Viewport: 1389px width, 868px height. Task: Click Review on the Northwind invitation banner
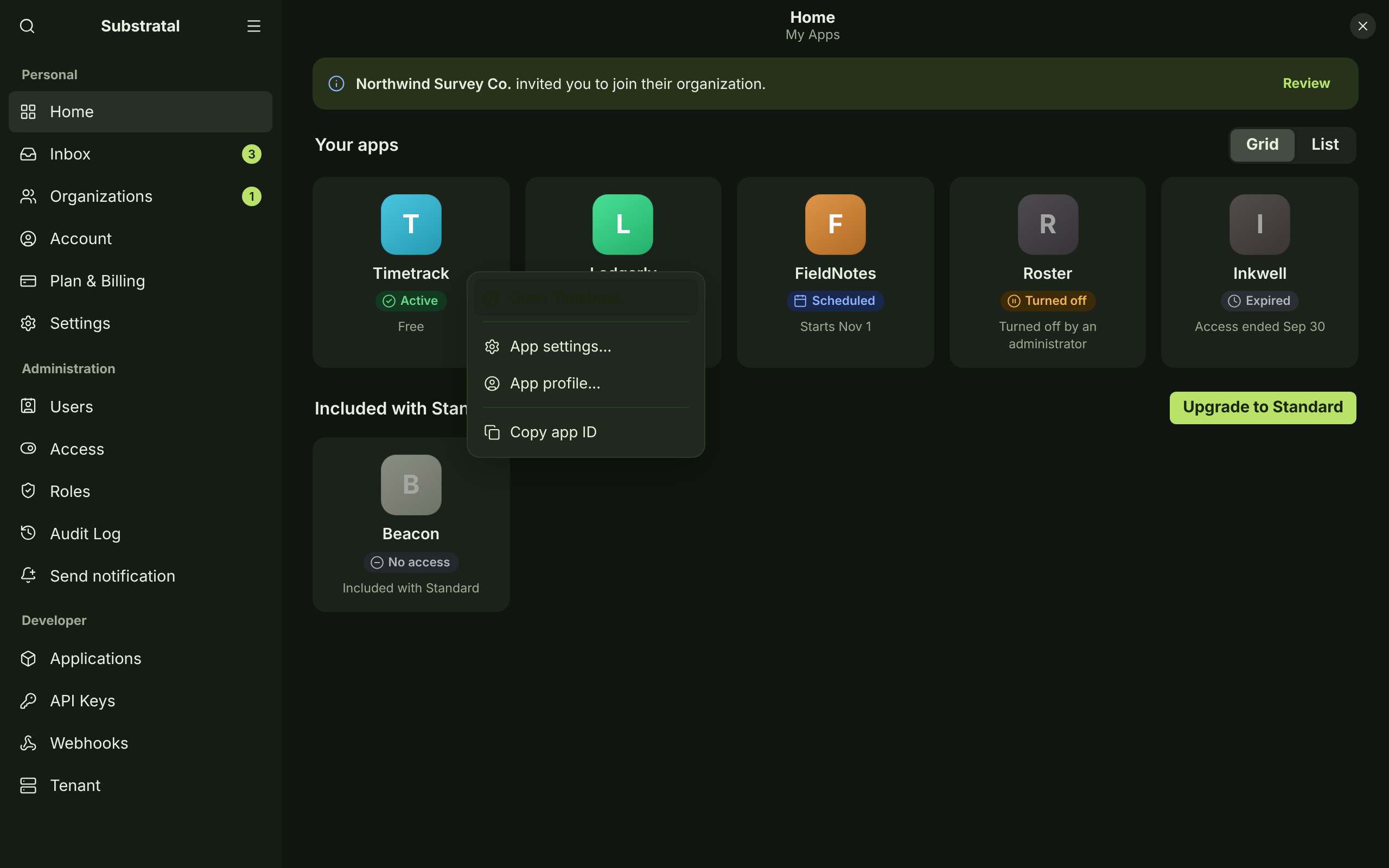coord(1306,84)
